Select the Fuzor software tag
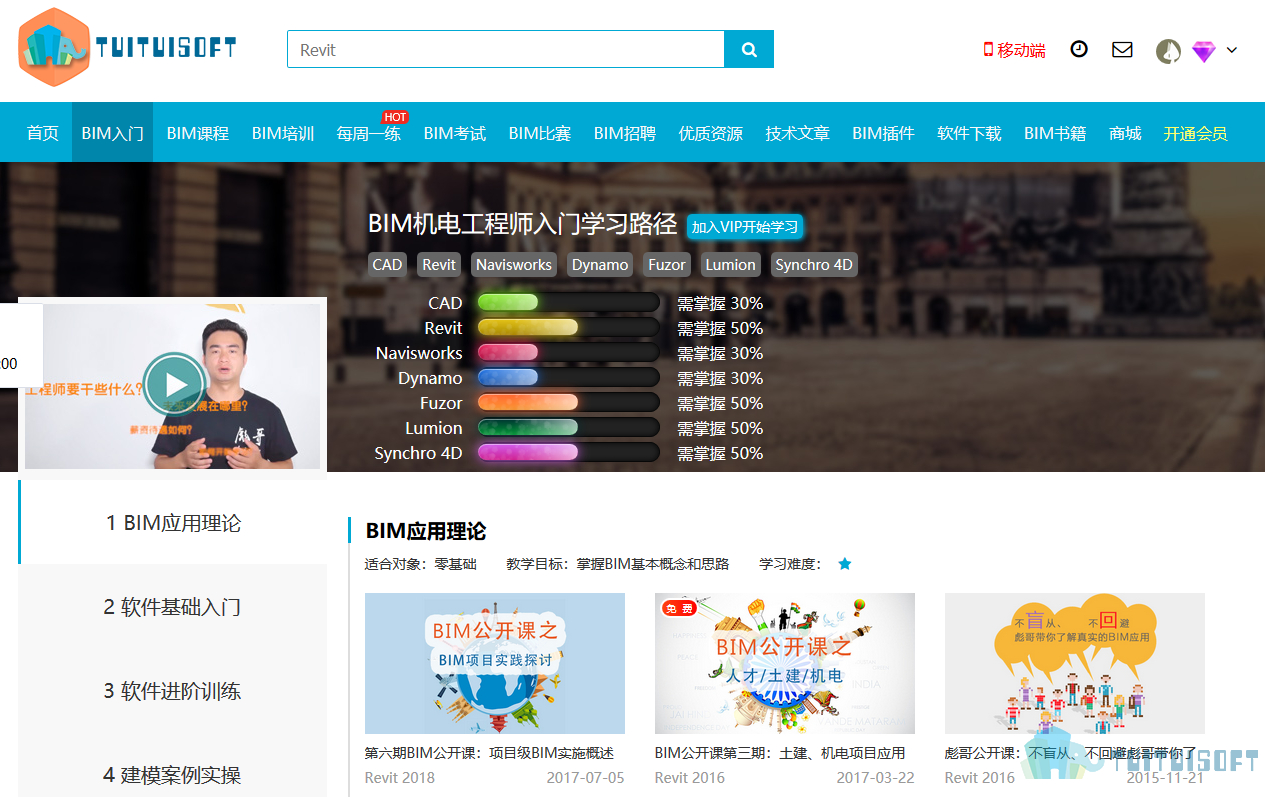This screenshot has width=1265, height=797. coord(667,265)
